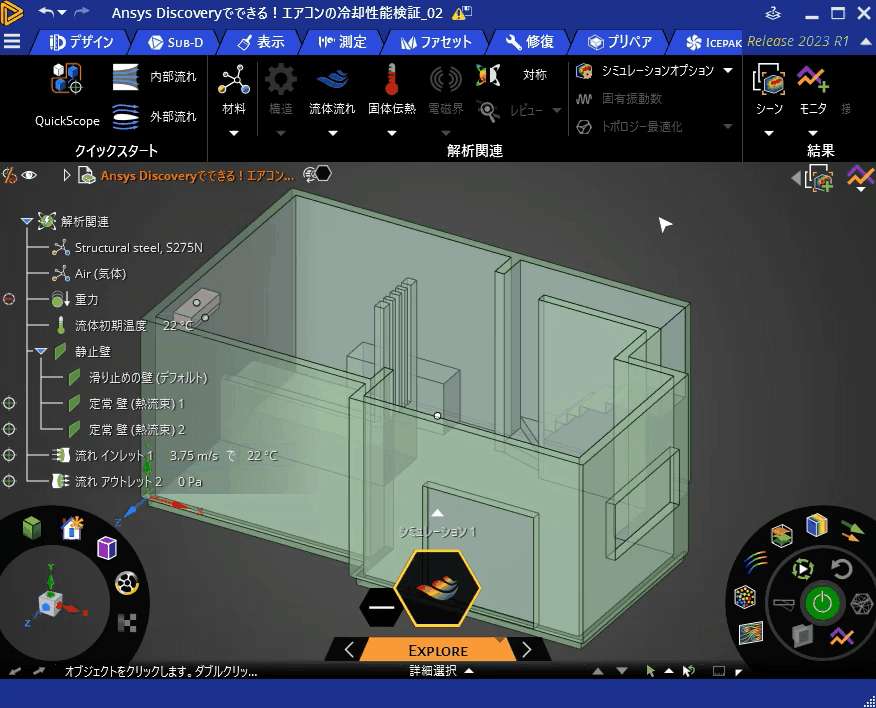Viewport: 876px width, 708px height.
Task: Switch to the SUB-D tab
Action: click(x=175, y=42)
